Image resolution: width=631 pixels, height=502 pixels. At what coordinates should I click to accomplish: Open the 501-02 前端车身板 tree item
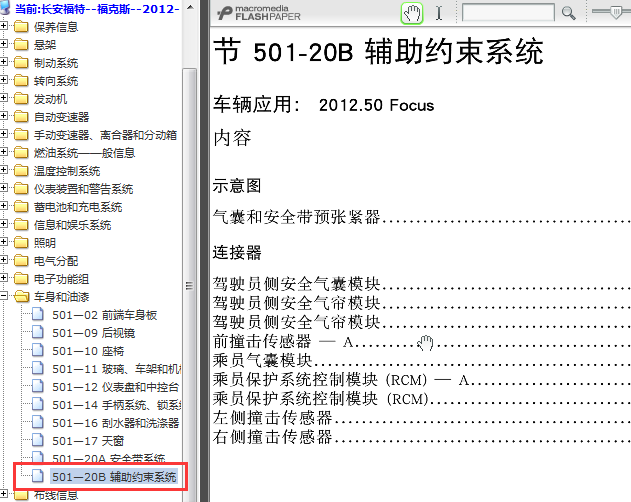tap(104, 315)
